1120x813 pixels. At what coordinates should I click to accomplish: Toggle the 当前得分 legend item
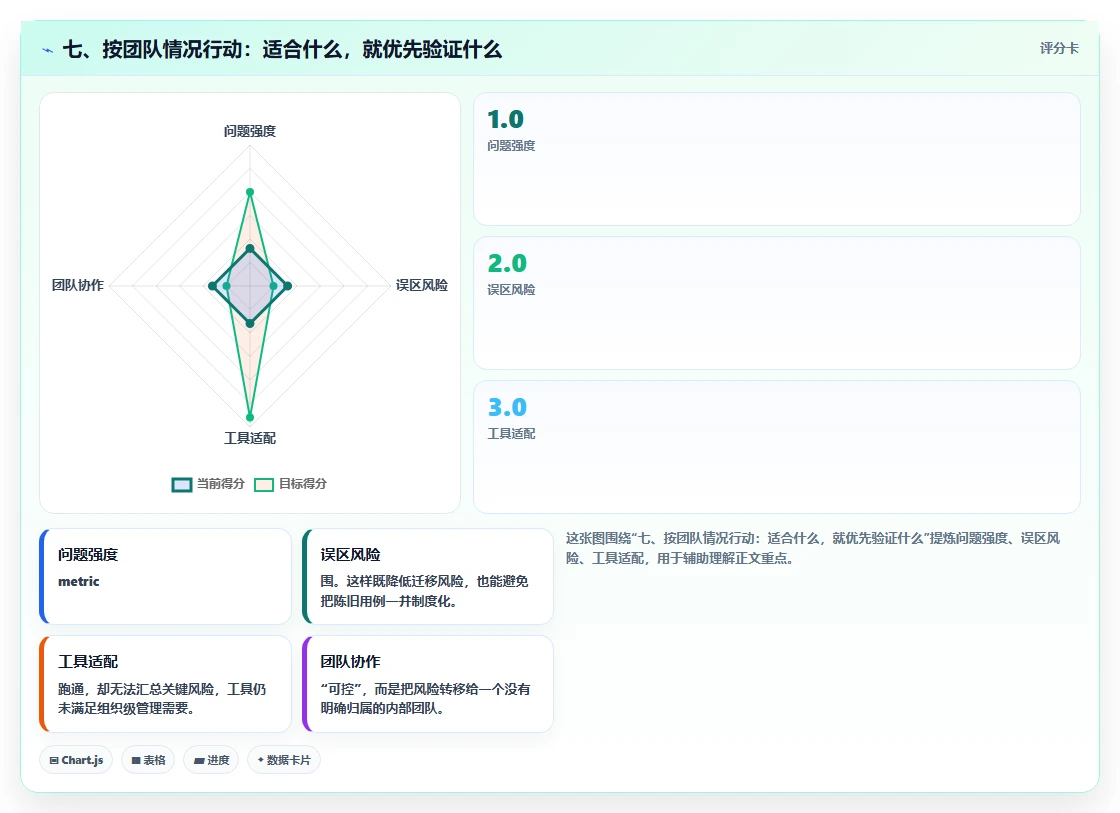pos(208,484)
